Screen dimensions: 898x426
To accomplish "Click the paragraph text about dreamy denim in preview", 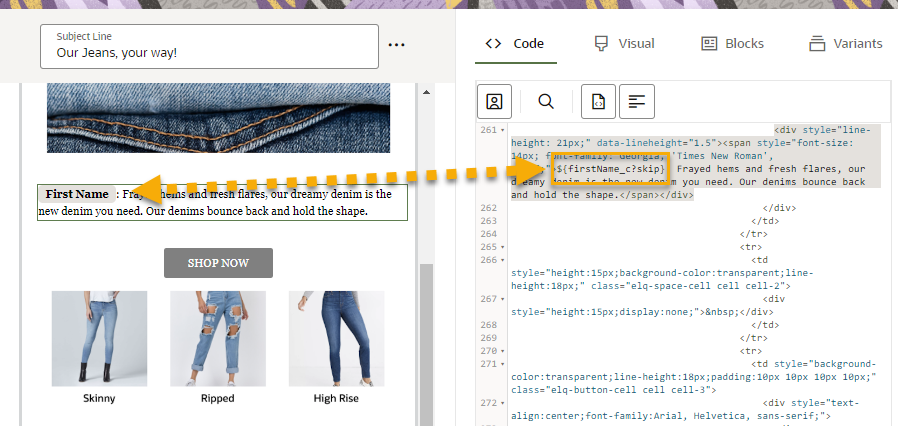I will pyautogui.click(x=223, y=203).
